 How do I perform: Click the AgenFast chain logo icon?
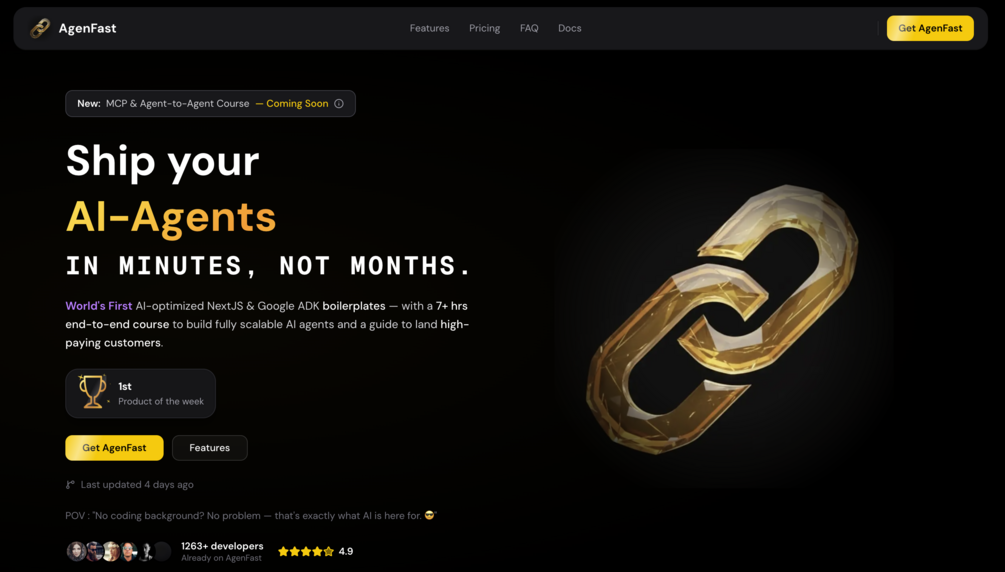(40, 28)
